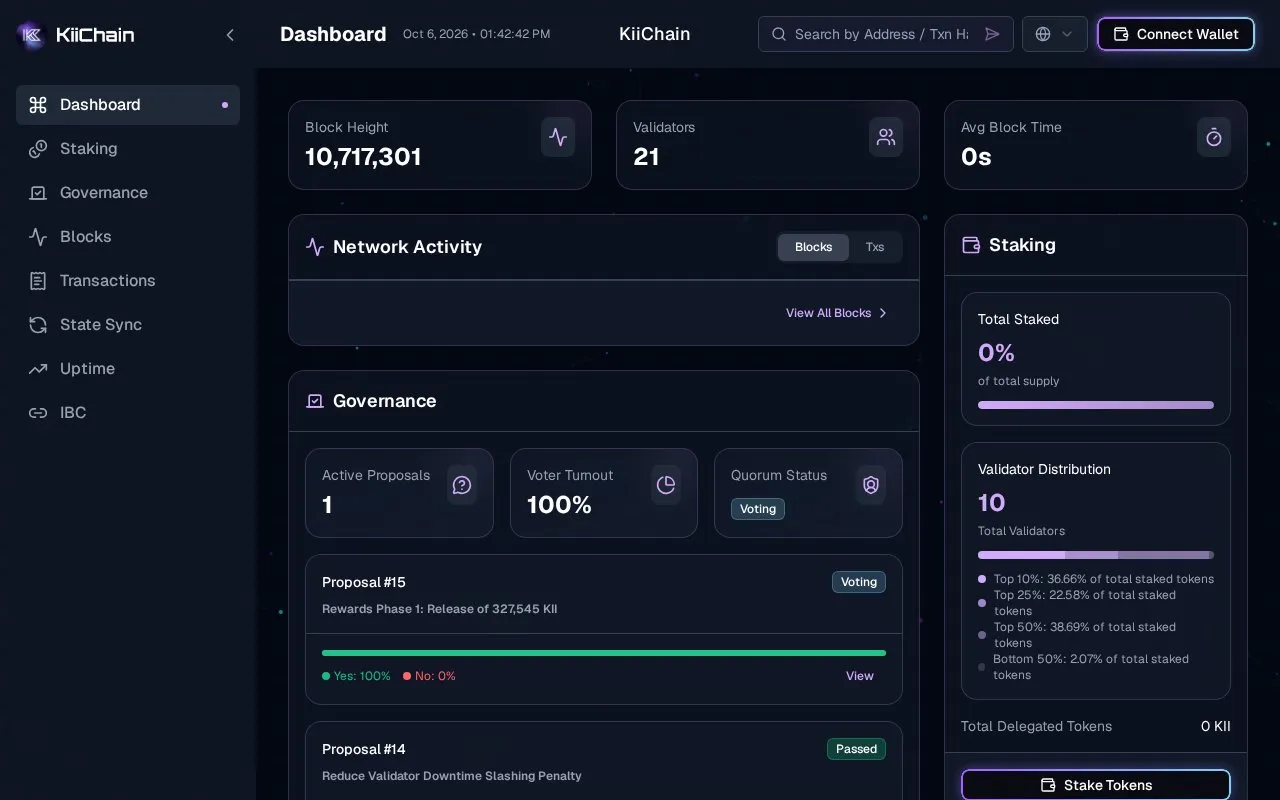Click the Transactions document icon in sidebar
Image resolution: width=1280 pixels, height=800 pixels.
(x=38, y=281)
